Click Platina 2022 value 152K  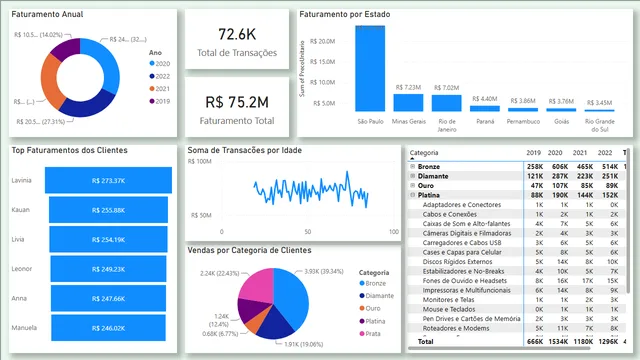tap(610, 195)
